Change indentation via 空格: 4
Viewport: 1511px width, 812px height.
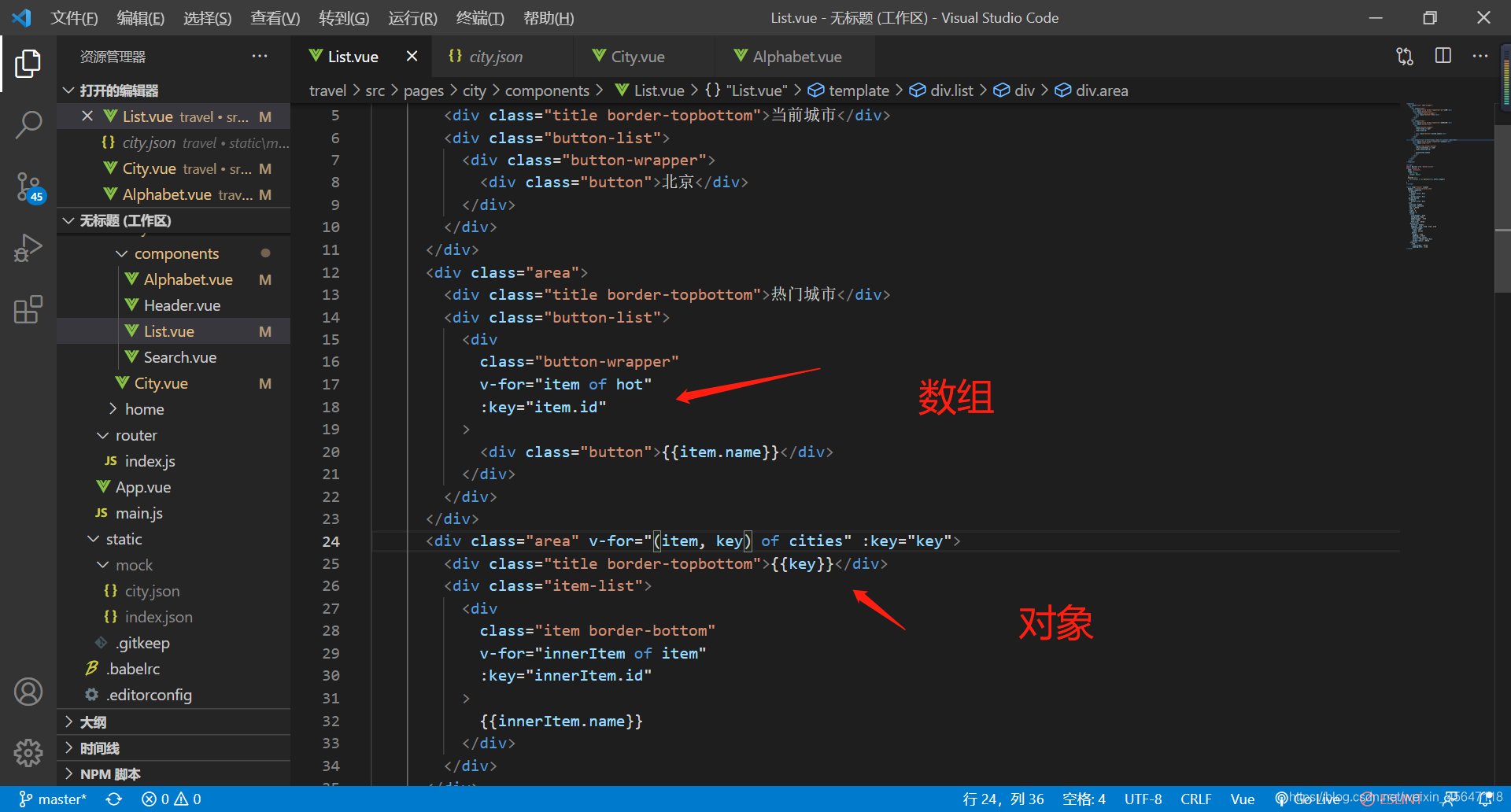click(1084, 799)
